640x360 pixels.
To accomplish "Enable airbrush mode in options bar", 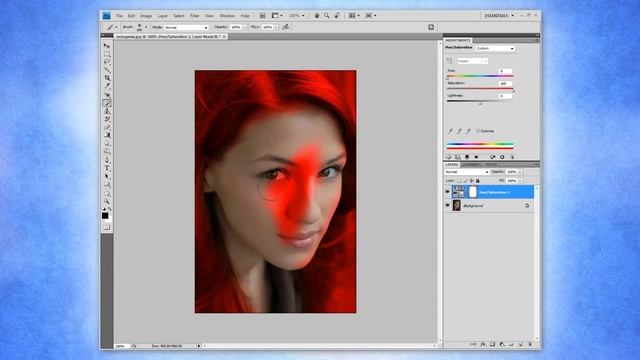I will point(286,27).
